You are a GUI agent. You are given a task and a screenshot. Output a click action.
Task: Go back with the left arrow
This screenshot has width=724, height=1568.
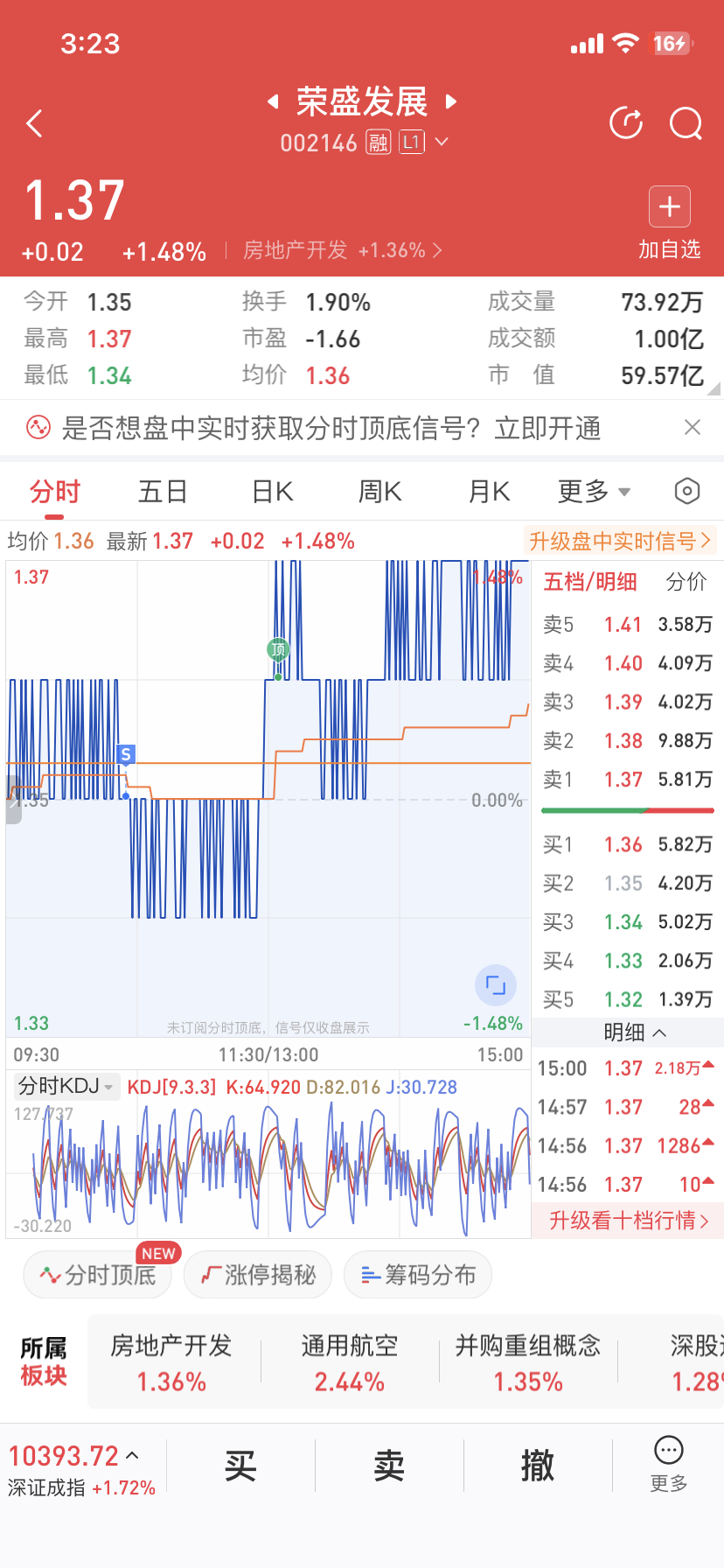[34, 123]
